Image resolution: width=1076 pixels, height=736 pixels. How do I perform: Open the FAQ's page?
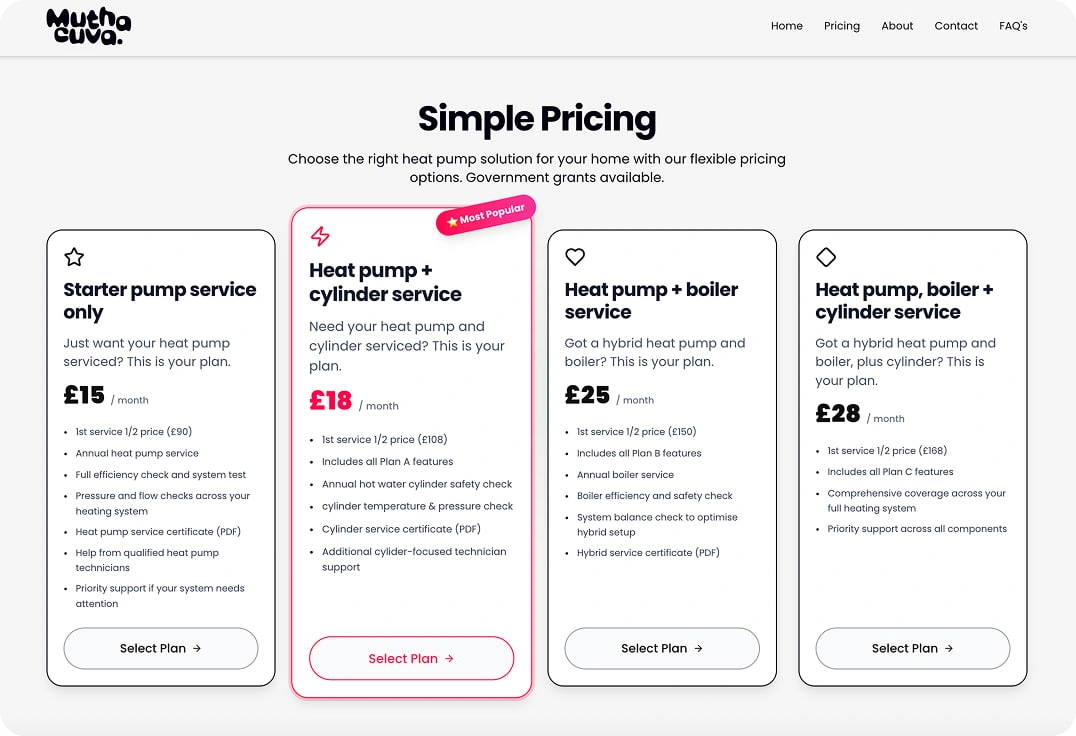coord(1013,26)
